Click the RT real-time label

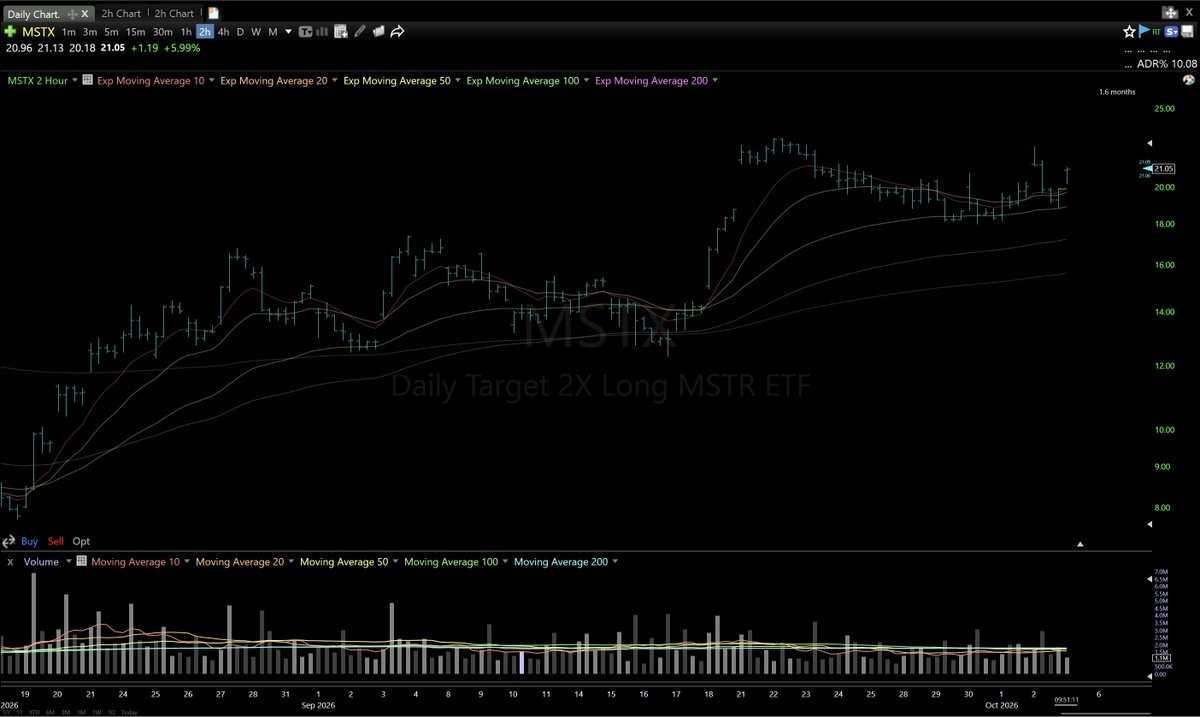pyautogui.click(x=1156, y=32)
